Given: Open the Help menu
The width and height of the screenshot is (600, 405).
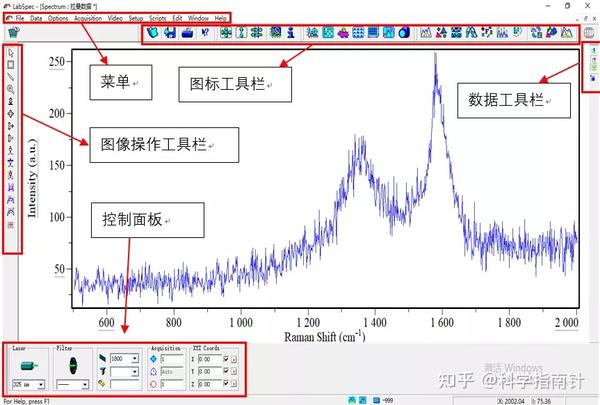Looking at the screenshot, I should tap(220, 18).
